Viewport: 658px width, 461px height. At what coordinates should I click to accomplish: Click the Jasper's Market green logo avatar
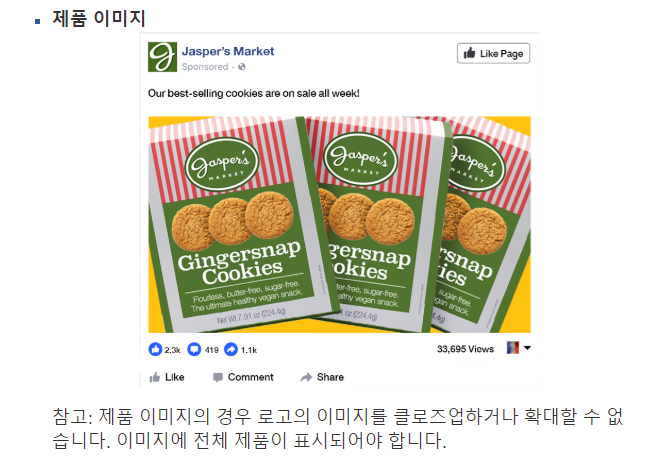point(162,57)
